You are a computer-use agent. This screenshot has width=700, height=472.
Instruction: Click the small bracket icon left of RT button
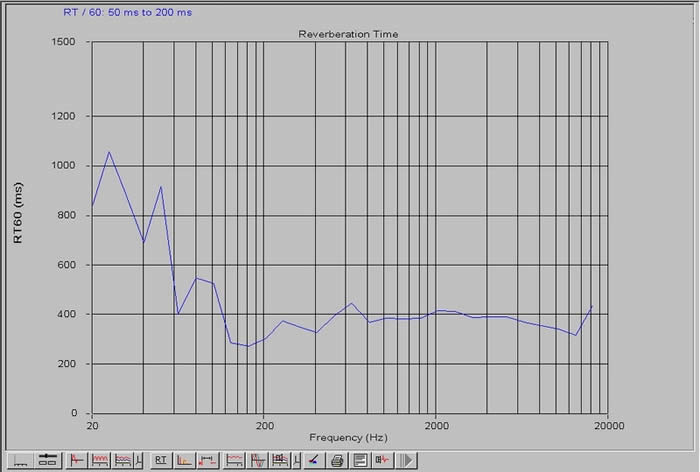pyautogui.click(x=140, y=460)
